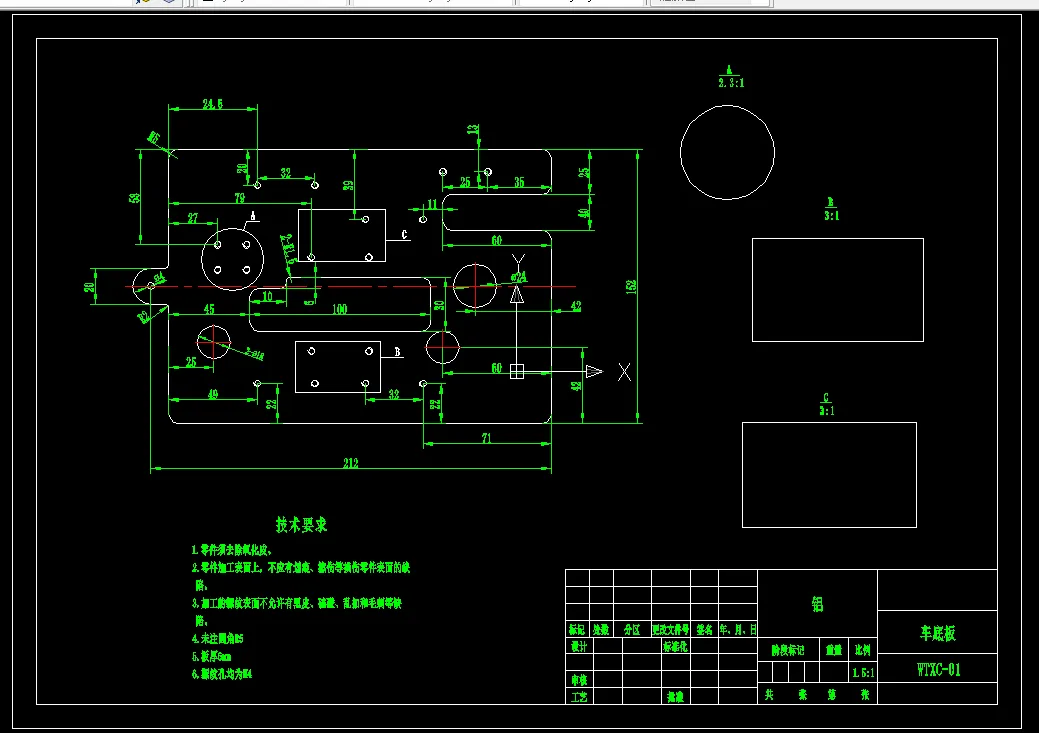The height and width of the screenshot is (733, 1039).
Task: Click the 分区 cell in title block
Action: (632, 629)
